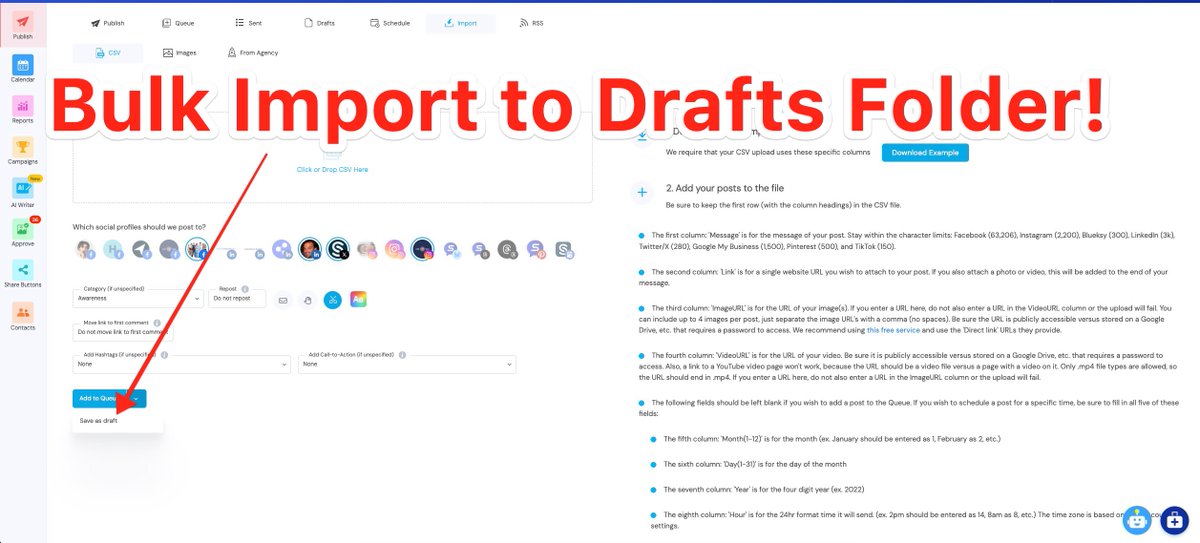1200x543 pixels.
Task: Toggle the black S logo X profile
Action: (338, 249)
